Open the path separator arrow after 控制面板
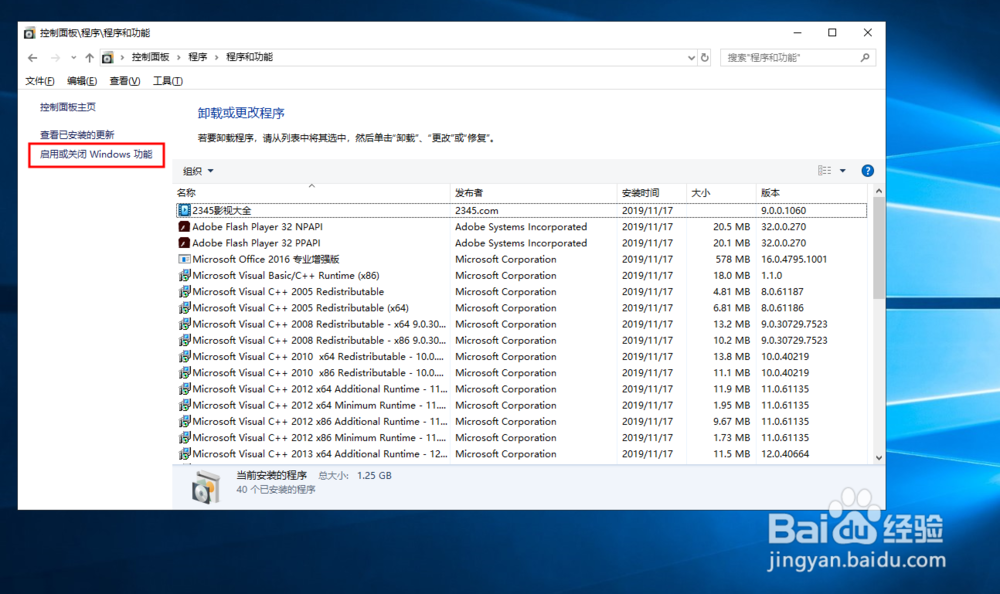This screenshot has width=1000, height=594. click(179, 57)
